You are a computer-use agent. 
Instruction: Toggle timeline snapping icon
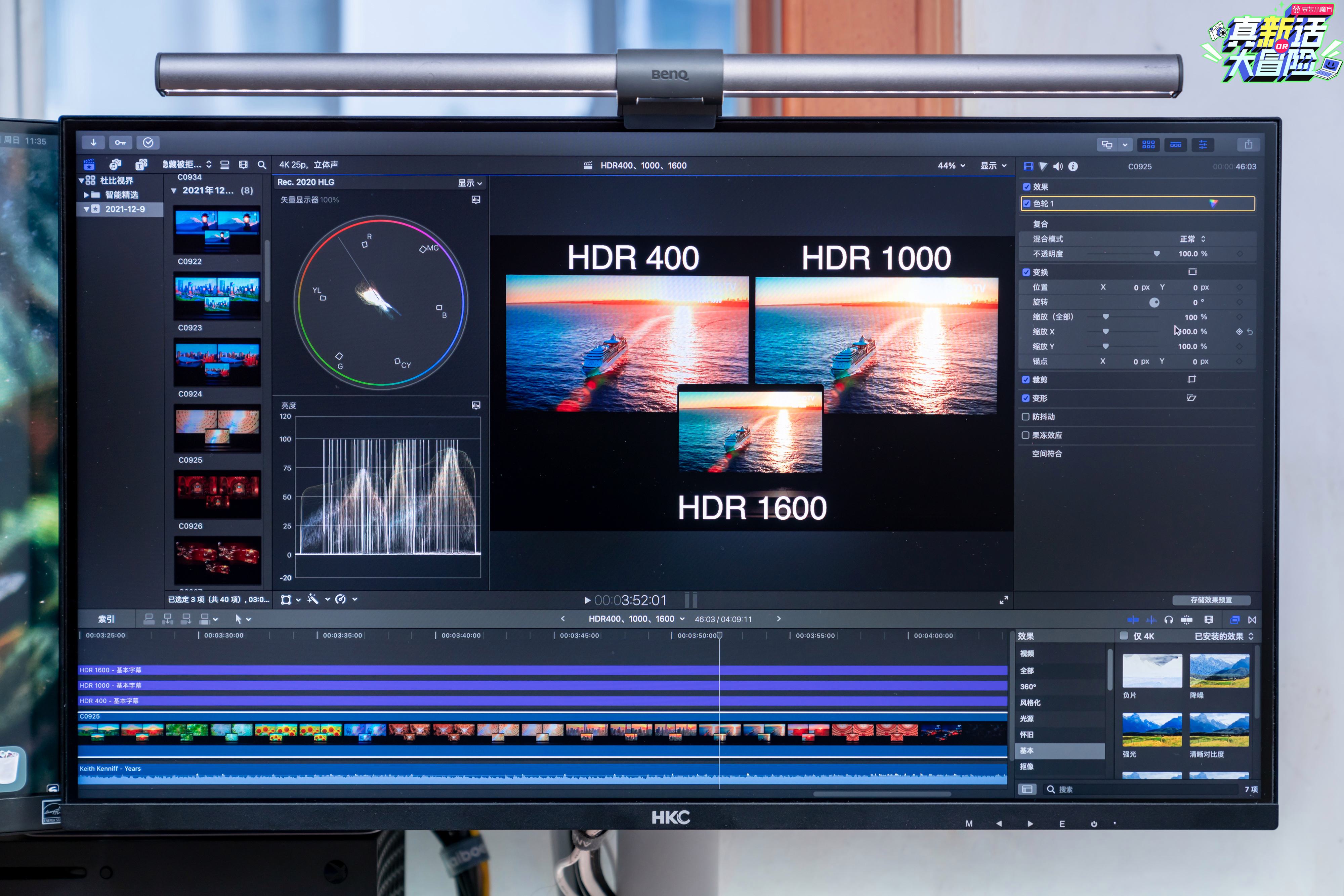point(1187,620)
